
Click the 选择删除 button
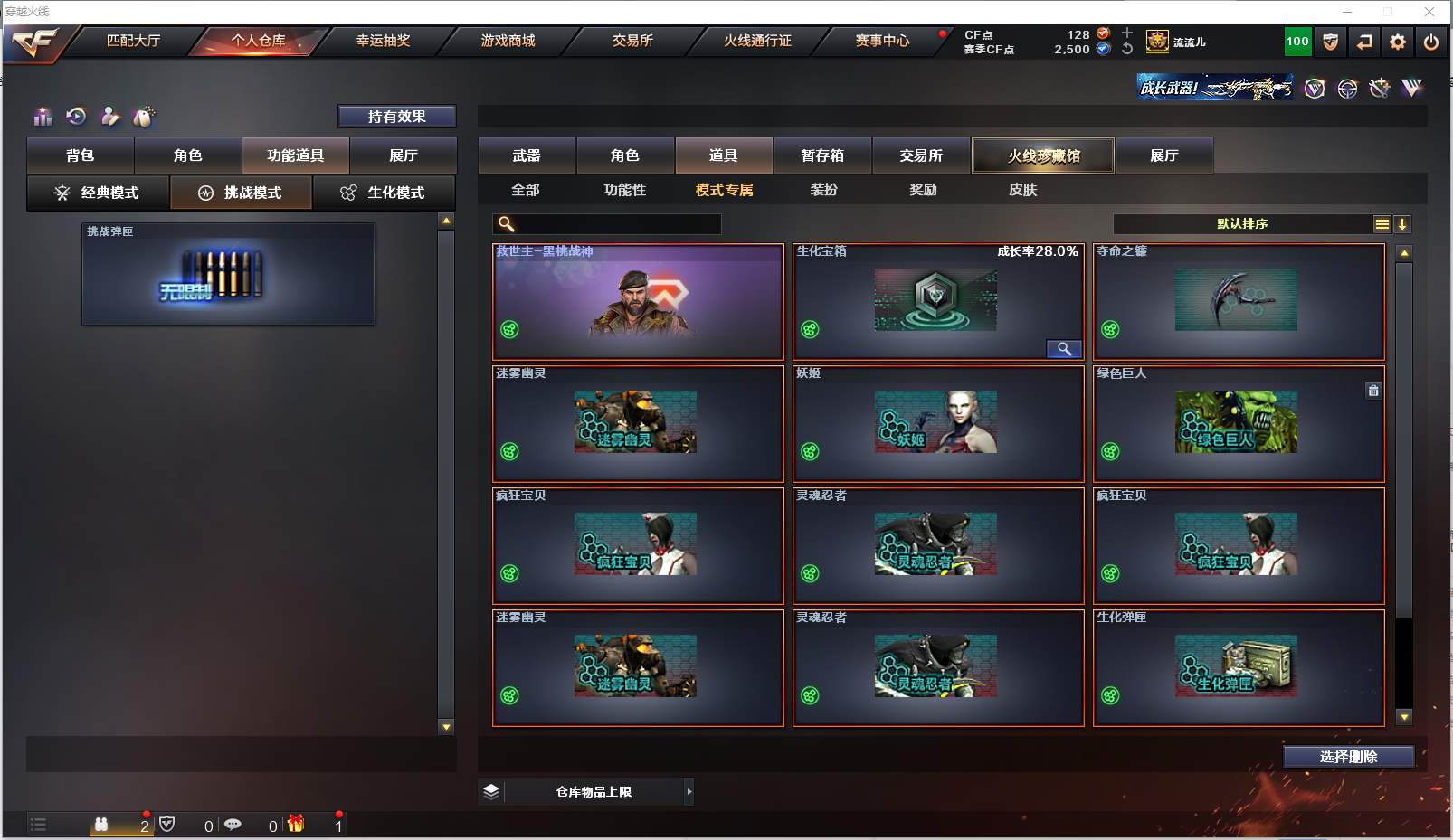coord(1348,757)
